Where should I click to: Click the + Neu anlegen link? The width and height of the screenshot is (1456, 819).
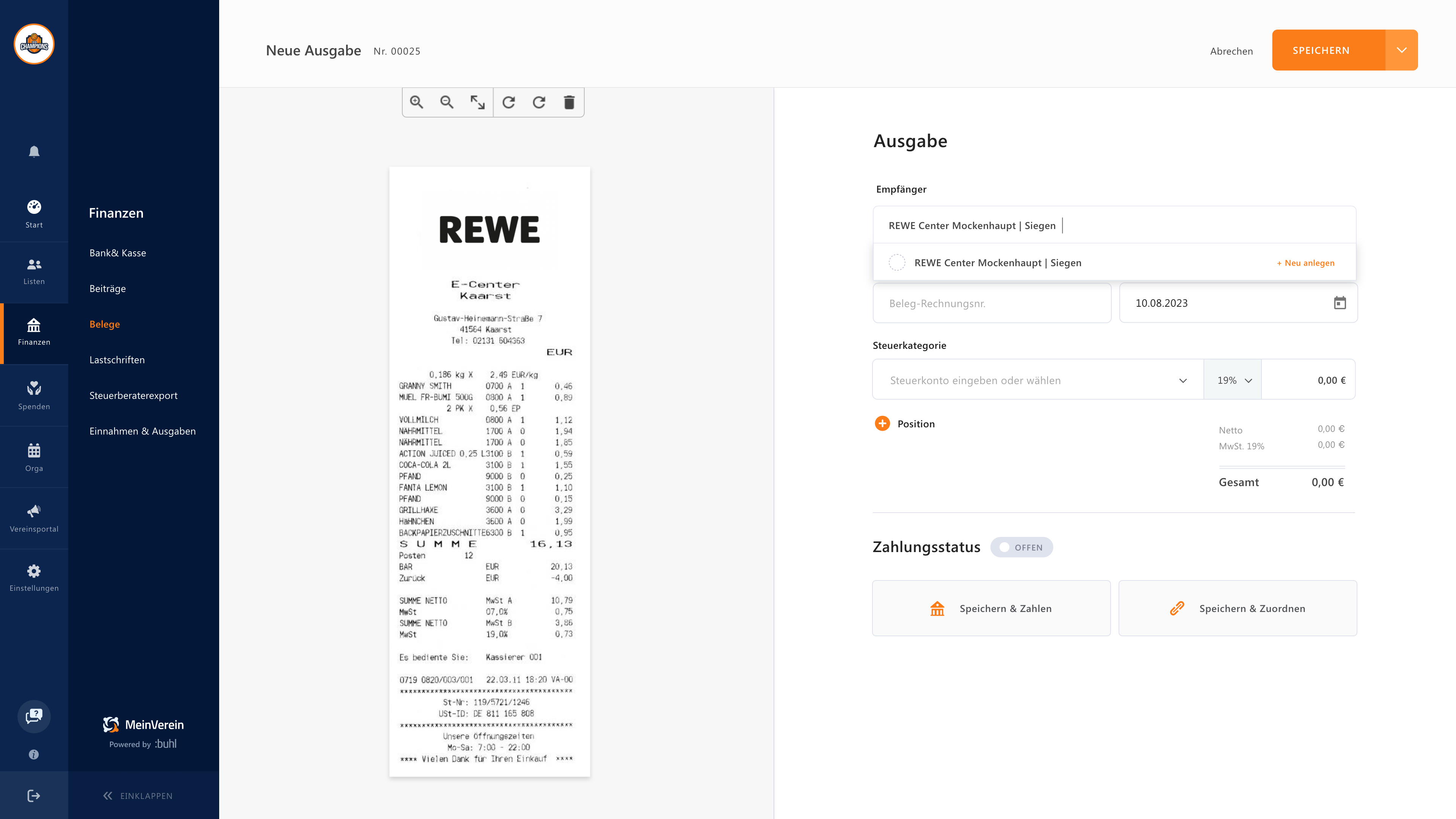pos(1305,263)
